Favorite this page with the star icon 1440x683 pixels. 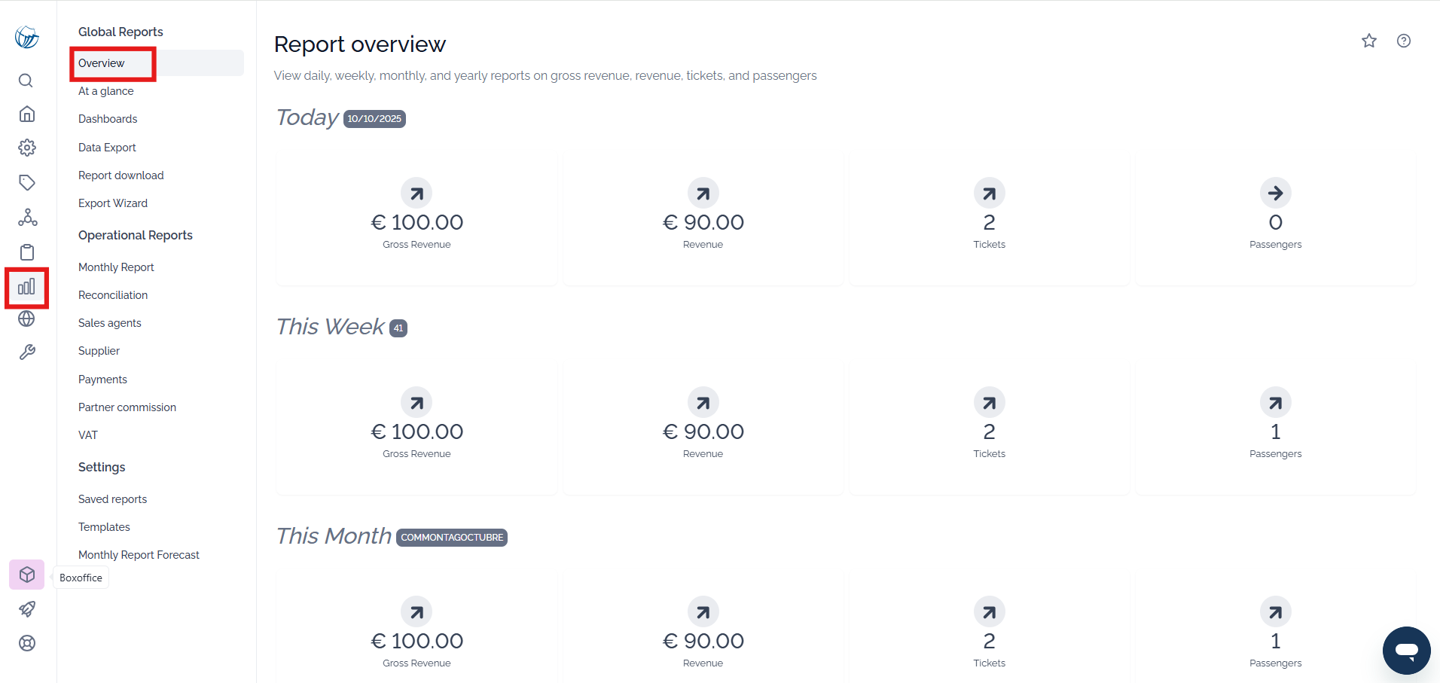[x=1369, y=41]
